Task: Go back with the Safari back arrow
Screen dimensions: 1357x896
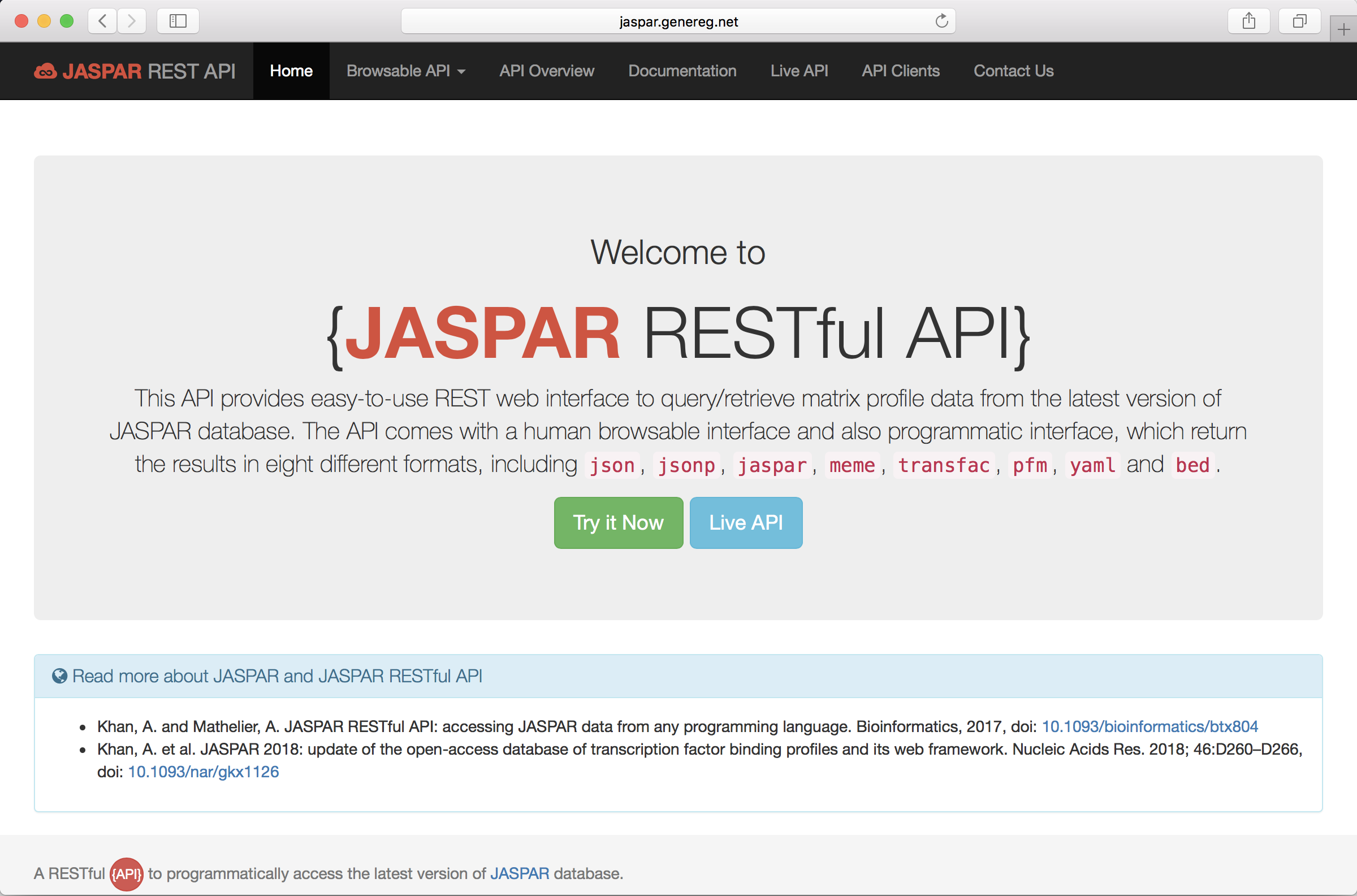Action: click(103, 21)
